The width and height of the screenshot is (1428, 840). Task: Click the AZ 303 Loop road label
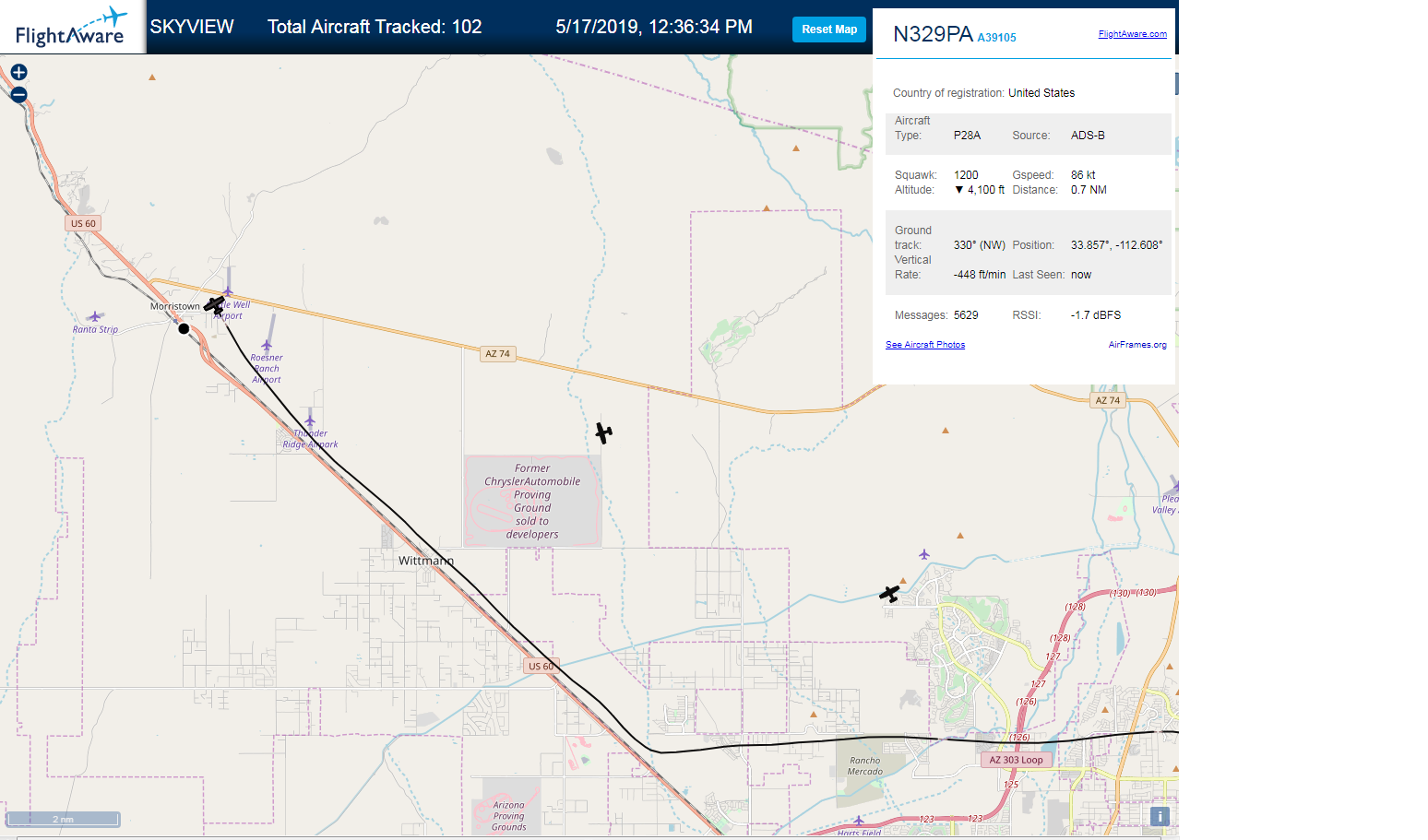1016,761
